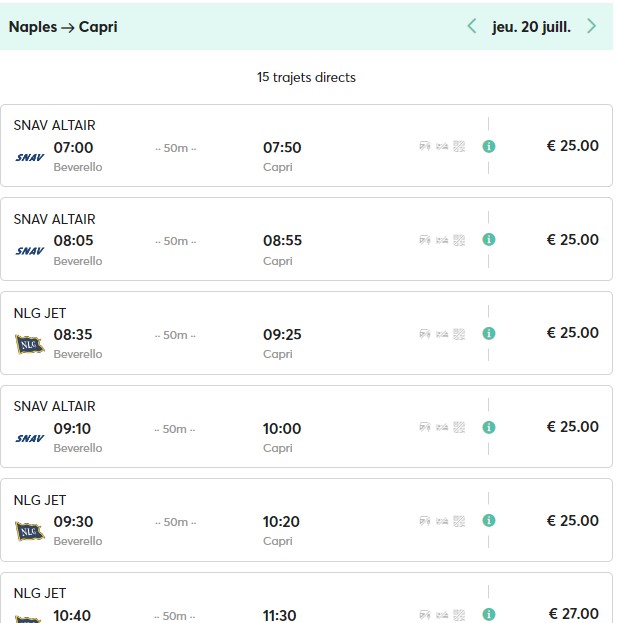Click NLG flag logo on 09:30 trip

click(30, 531)
